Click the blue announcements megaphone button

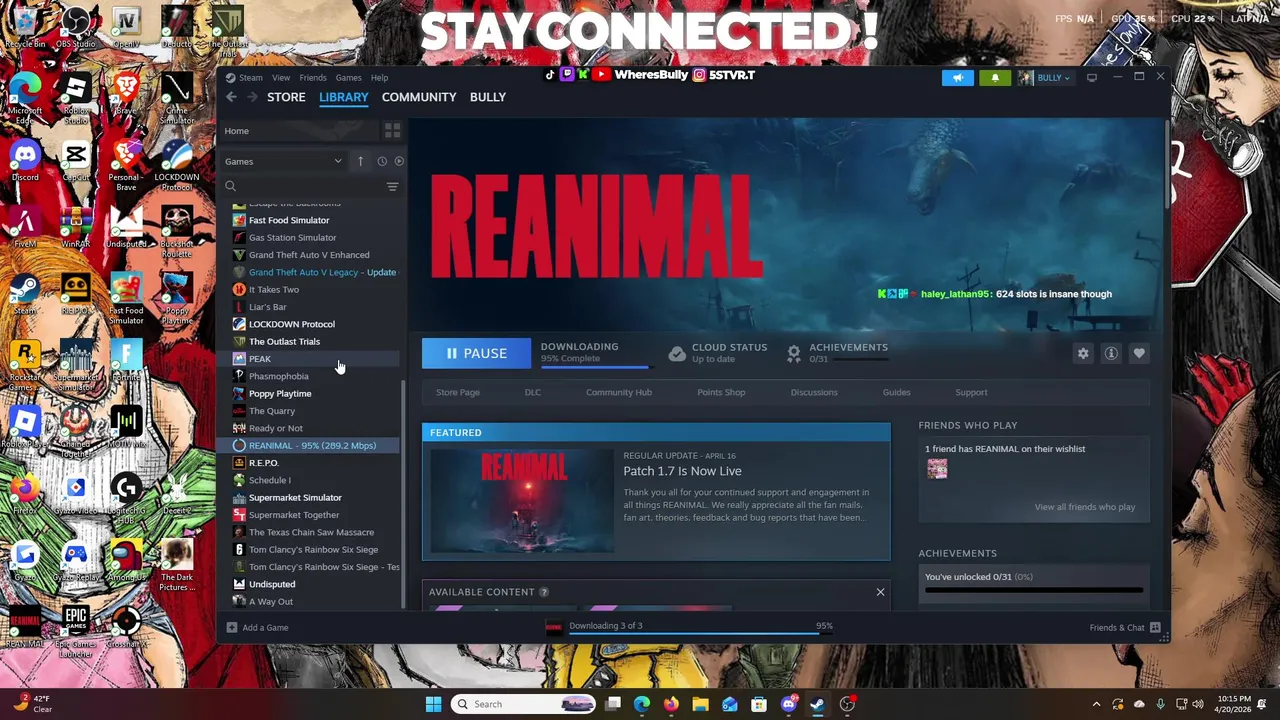pos(958,77)
